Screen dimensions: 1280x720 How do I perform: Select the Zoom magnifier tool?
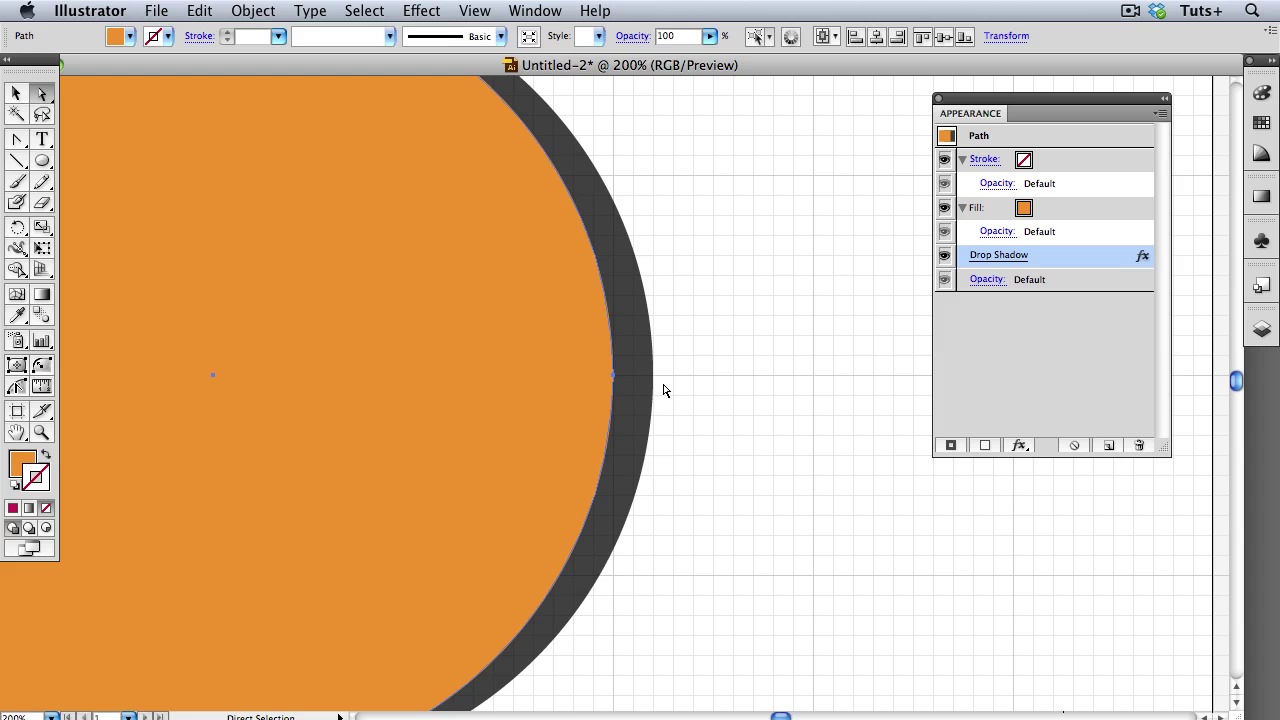click(42, 433)
